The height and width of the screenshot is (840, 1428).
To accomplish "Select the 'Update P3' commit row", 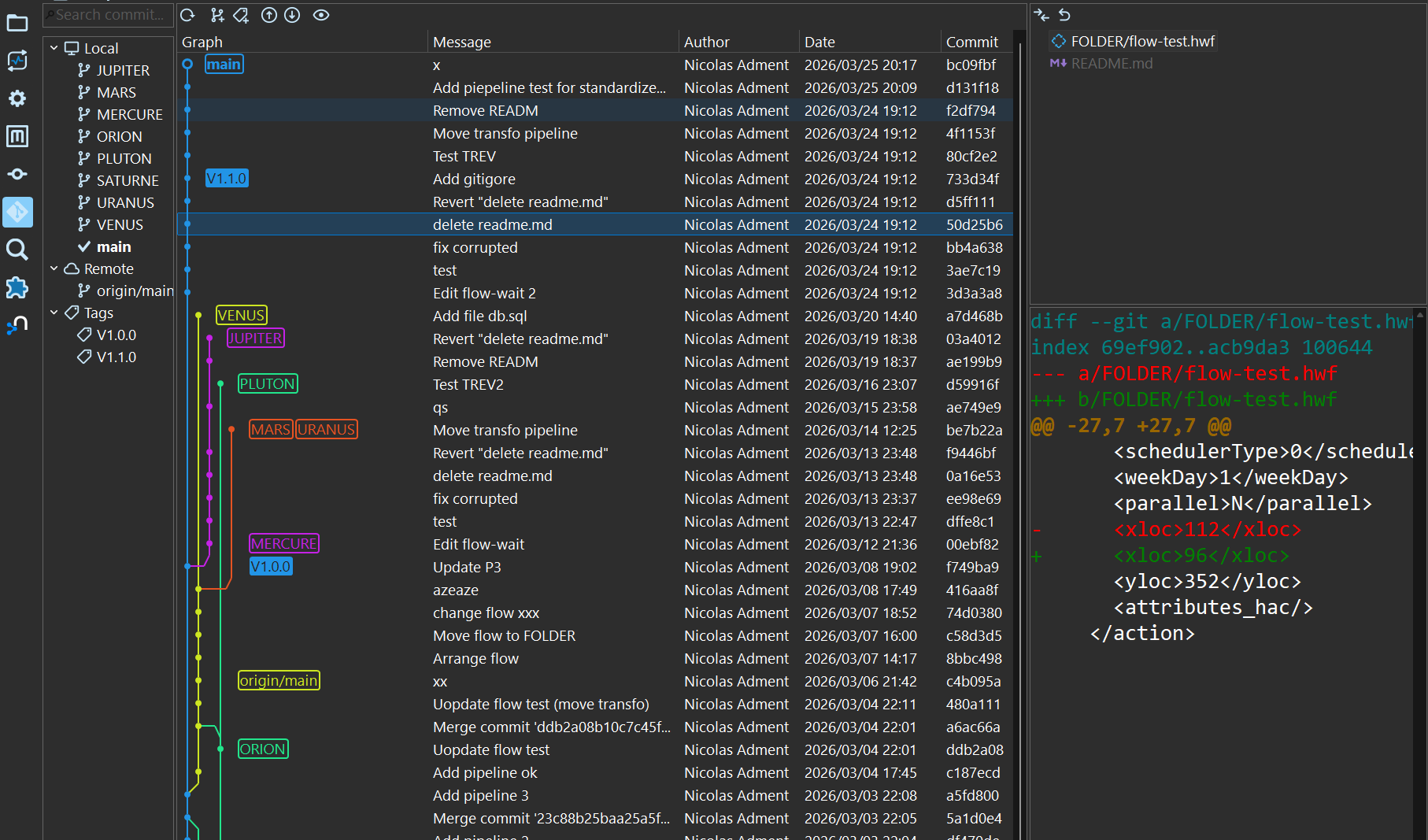I will tap(595, 567).
